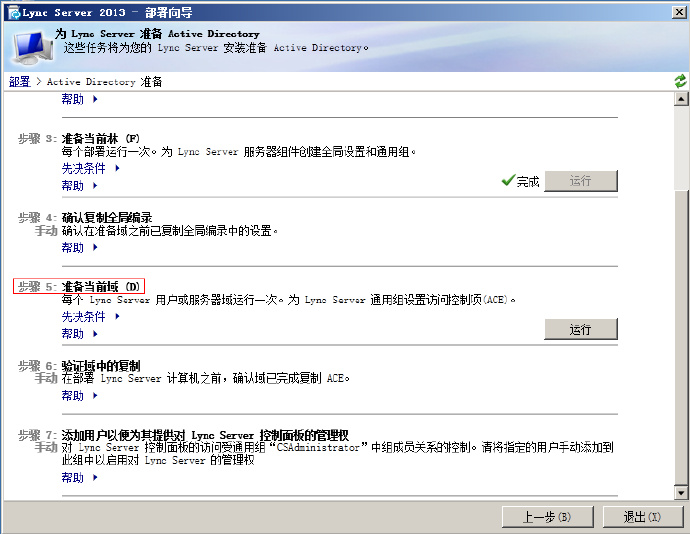This screenshot has width=690, height=534.
Task: Click 手动 label under step 7
Action: point(46,447)
